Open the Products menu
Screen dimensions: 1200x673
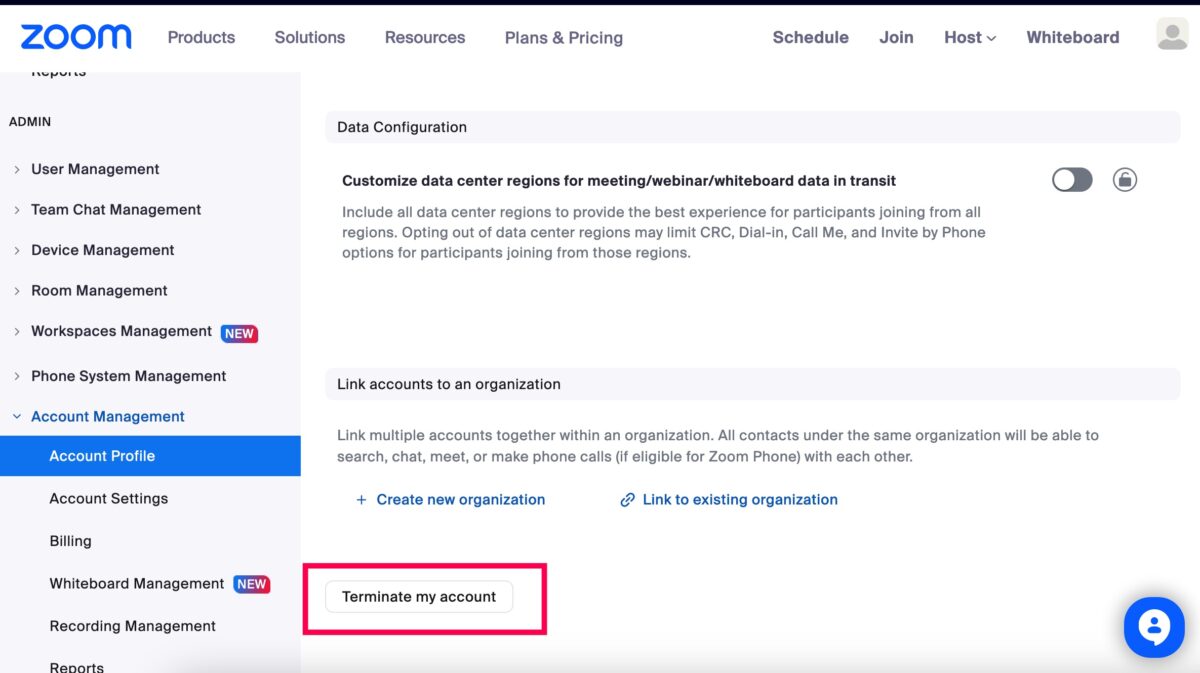click(x=201, y=37)
